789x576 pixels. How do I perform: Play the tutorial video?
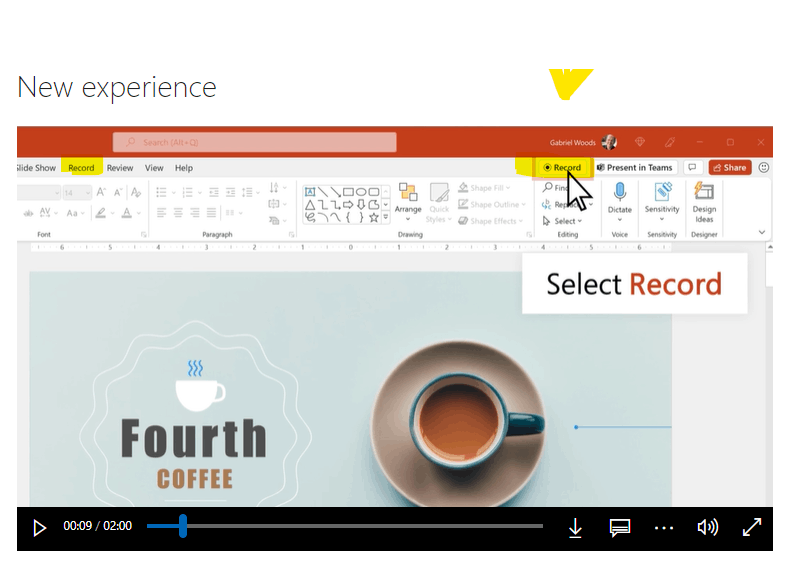click(x=39, y=528)
